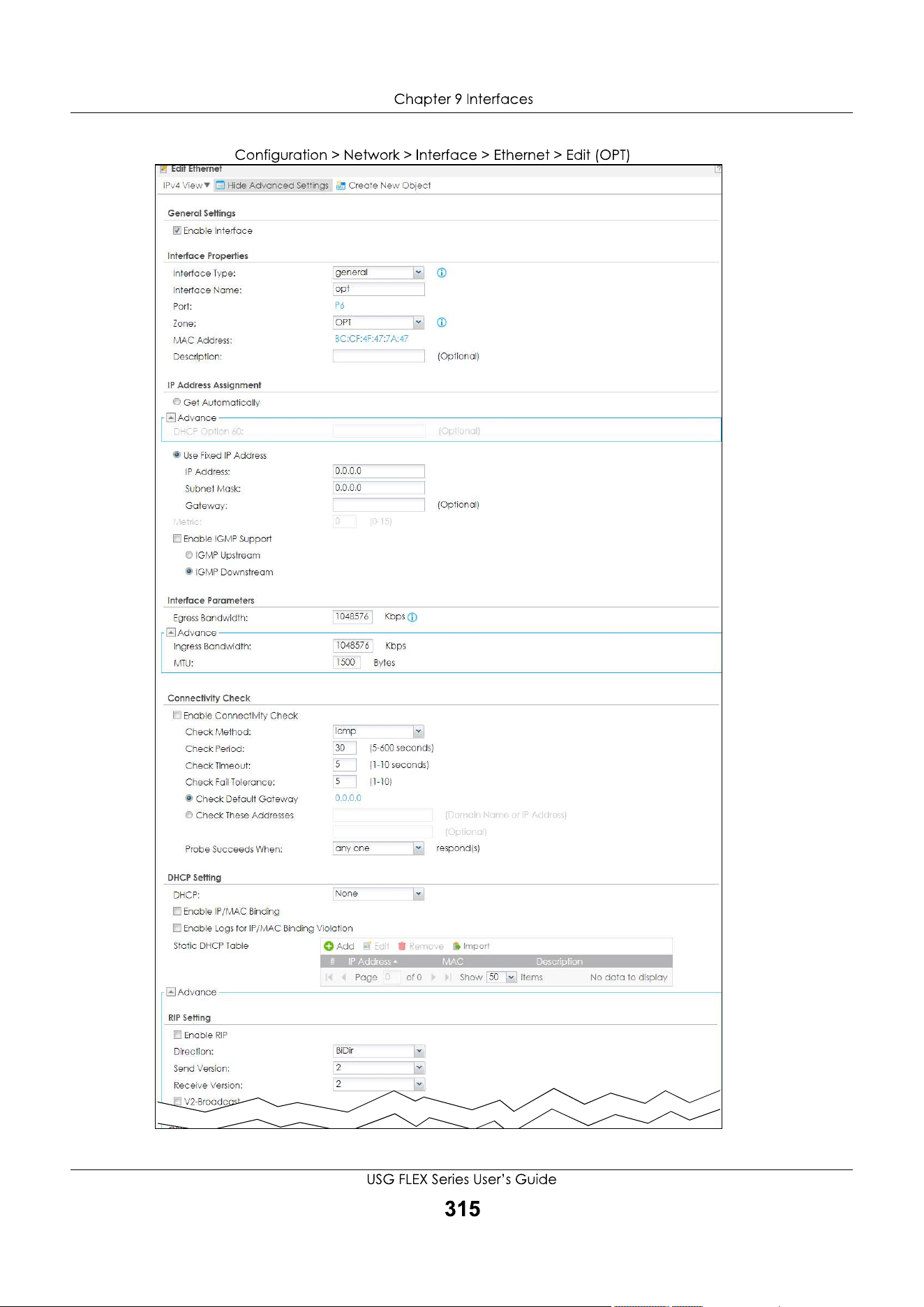Select Check These Addresses radio button

tap(189, 815)
